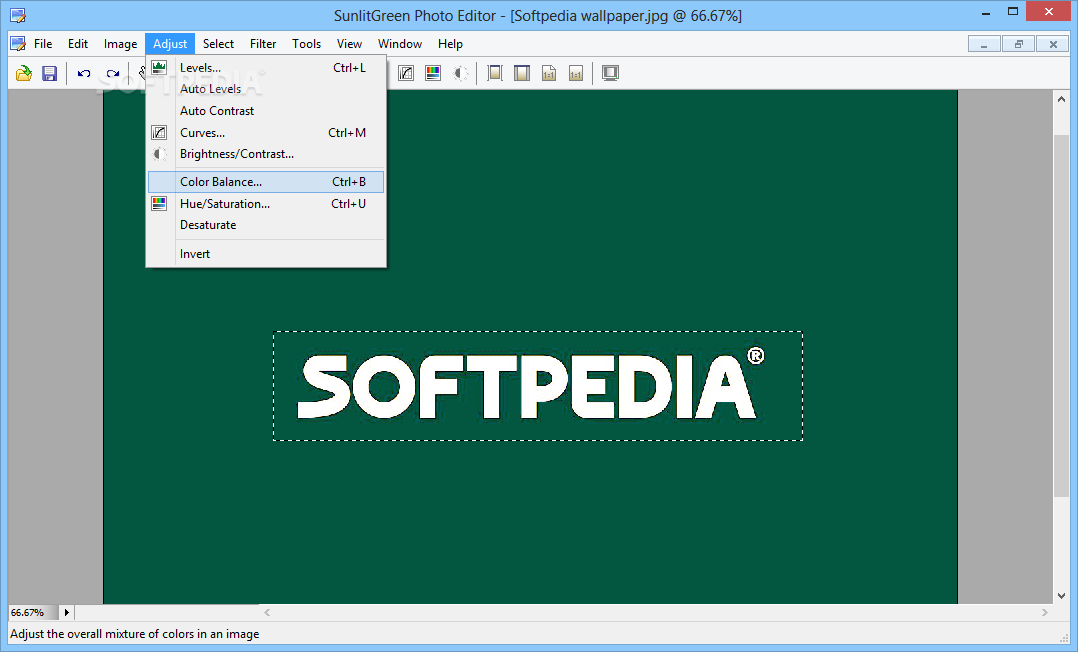This screenshot has height=652, width=1078.
Task: Click the Hue/Saturation icon in menu
Action: [x=159, y=204]
